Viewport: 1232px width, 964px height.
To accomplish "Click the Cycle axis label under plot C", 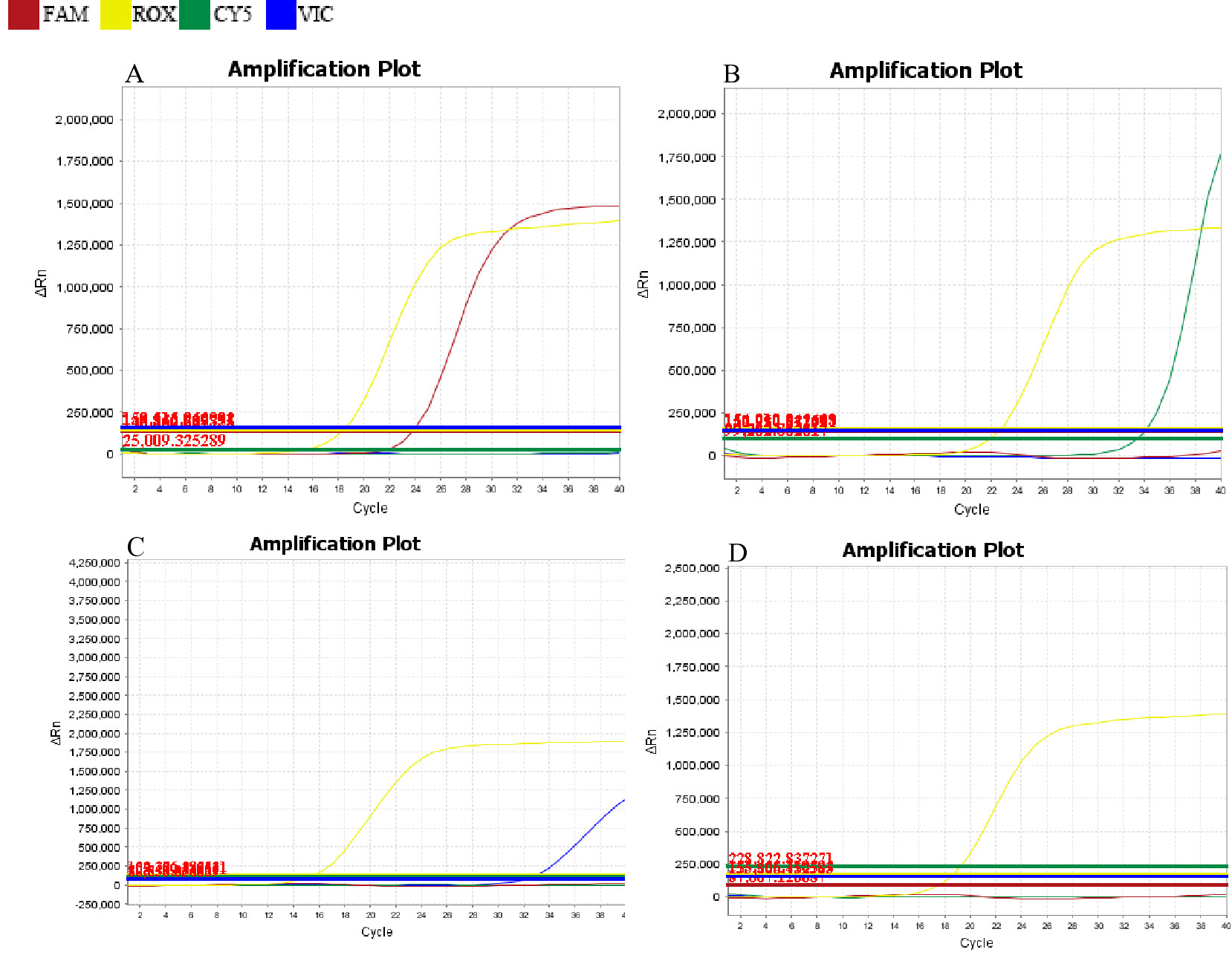I will point(377,932).
